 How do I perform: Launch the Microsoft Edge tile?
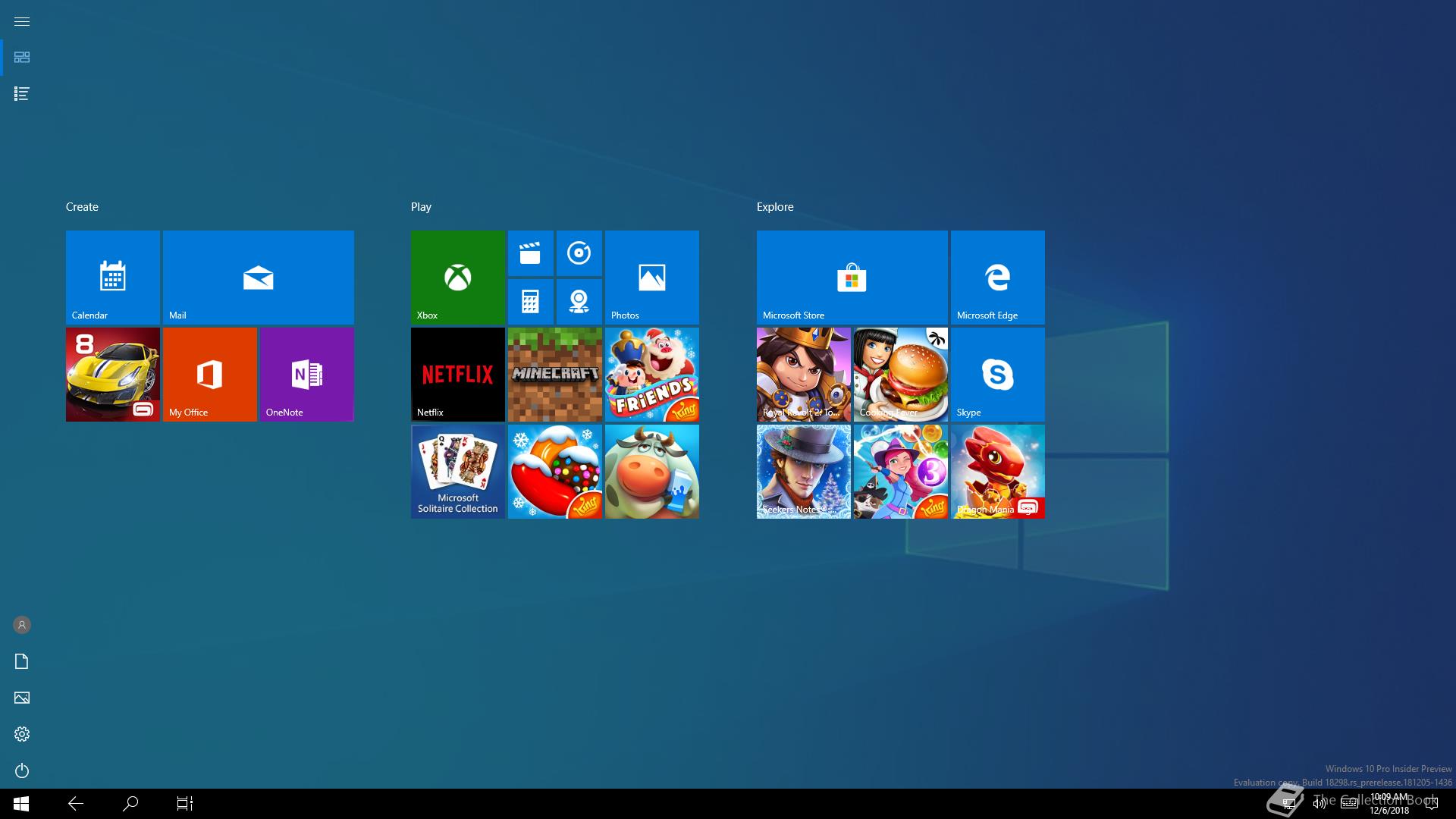998,278
